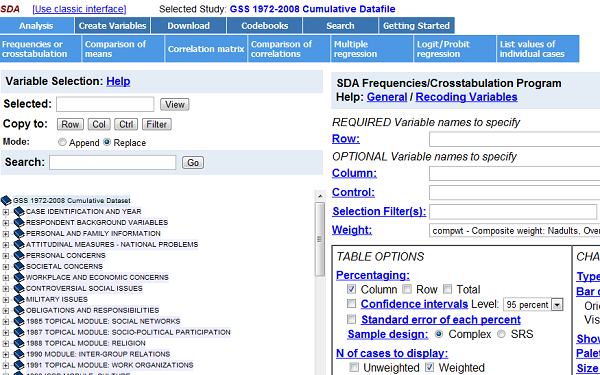The height and width of the screenshot is (375, 600).
Task: Click the book icon beside PERSONAL AND FAMILY INFORMATION
Action: click(19, 233)
